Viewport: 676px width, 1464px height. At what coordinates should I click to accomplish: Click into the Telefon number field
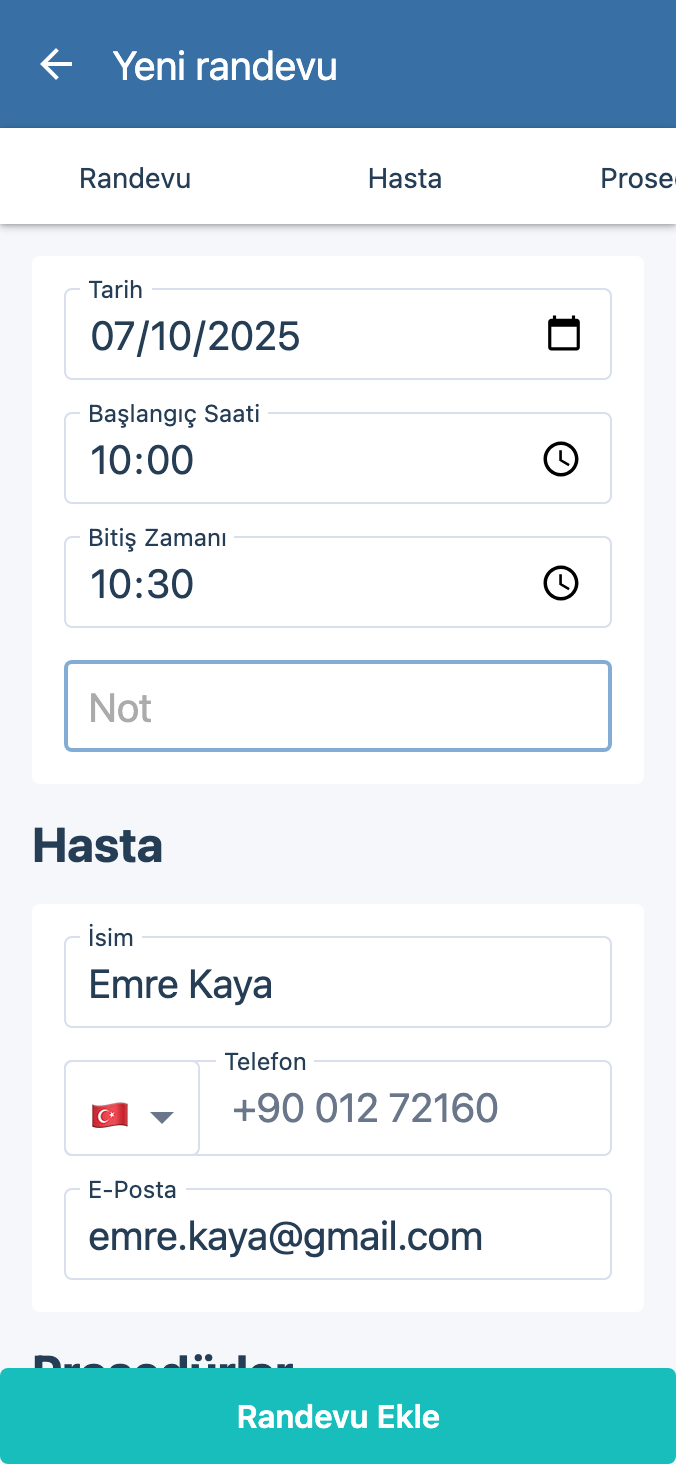tap(405, 1109)
